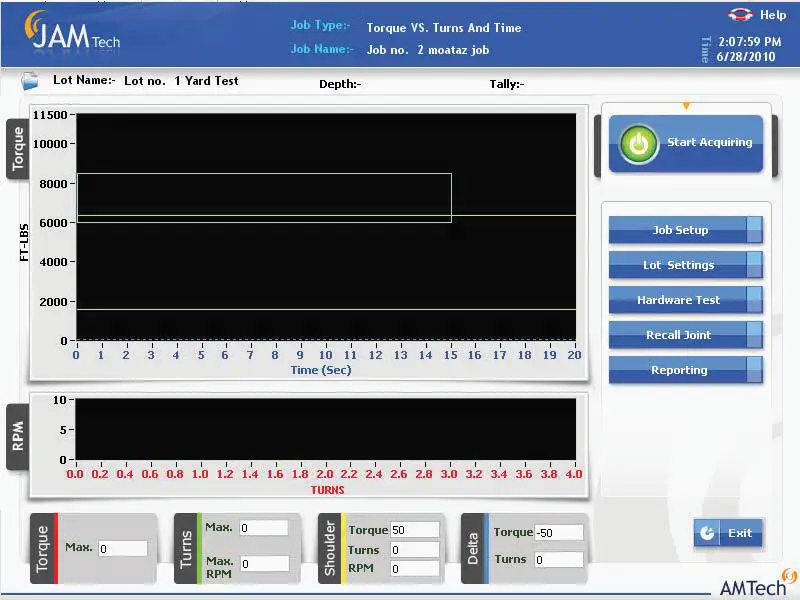Click the JAM Tech logo

(72, 32)
